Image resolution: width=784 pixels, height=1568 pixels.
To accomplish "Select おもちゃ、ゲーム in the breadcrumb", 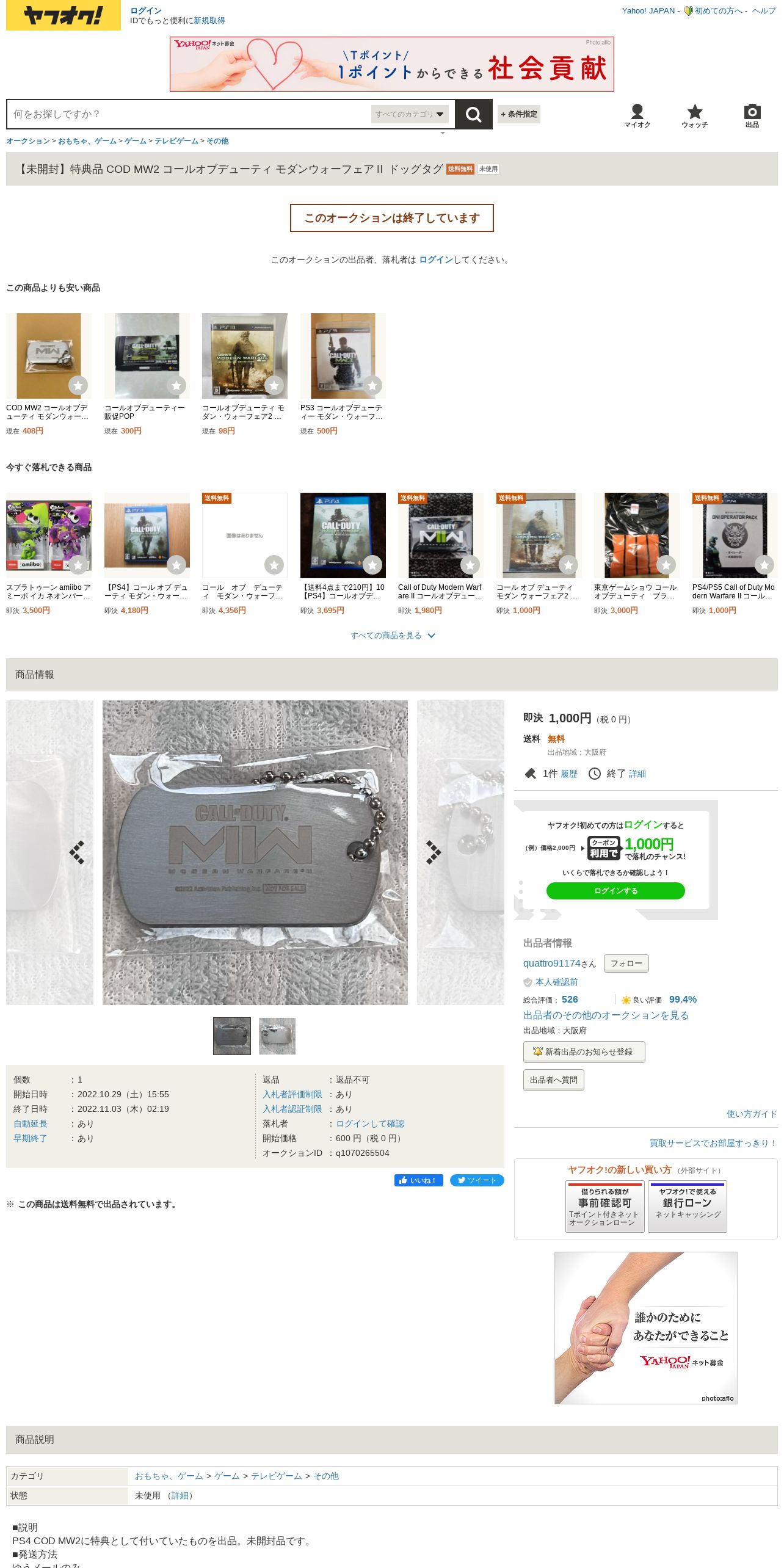I will tap(87, 141).
